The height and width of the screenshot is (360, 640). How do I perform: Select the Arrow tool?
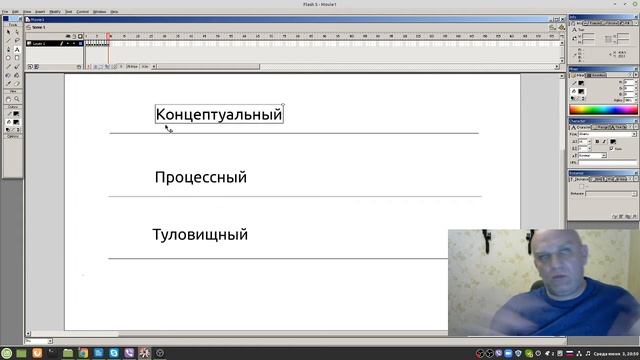pos(8,32)
